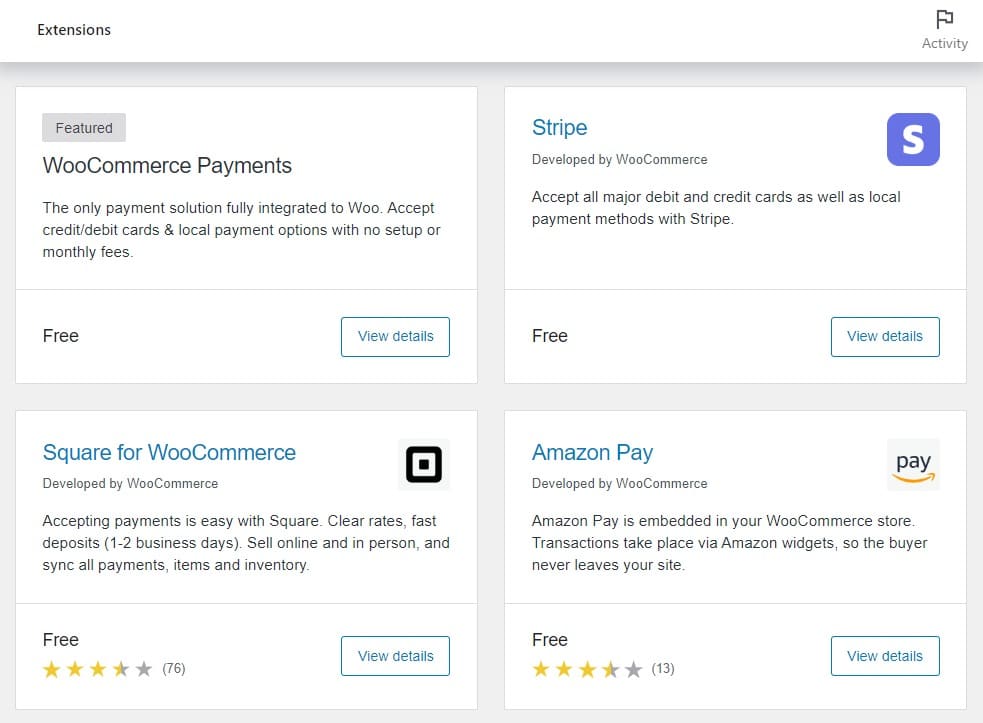Click View details for WooCommerce Payments
The image size is (983, 723).
coord(395,336)
